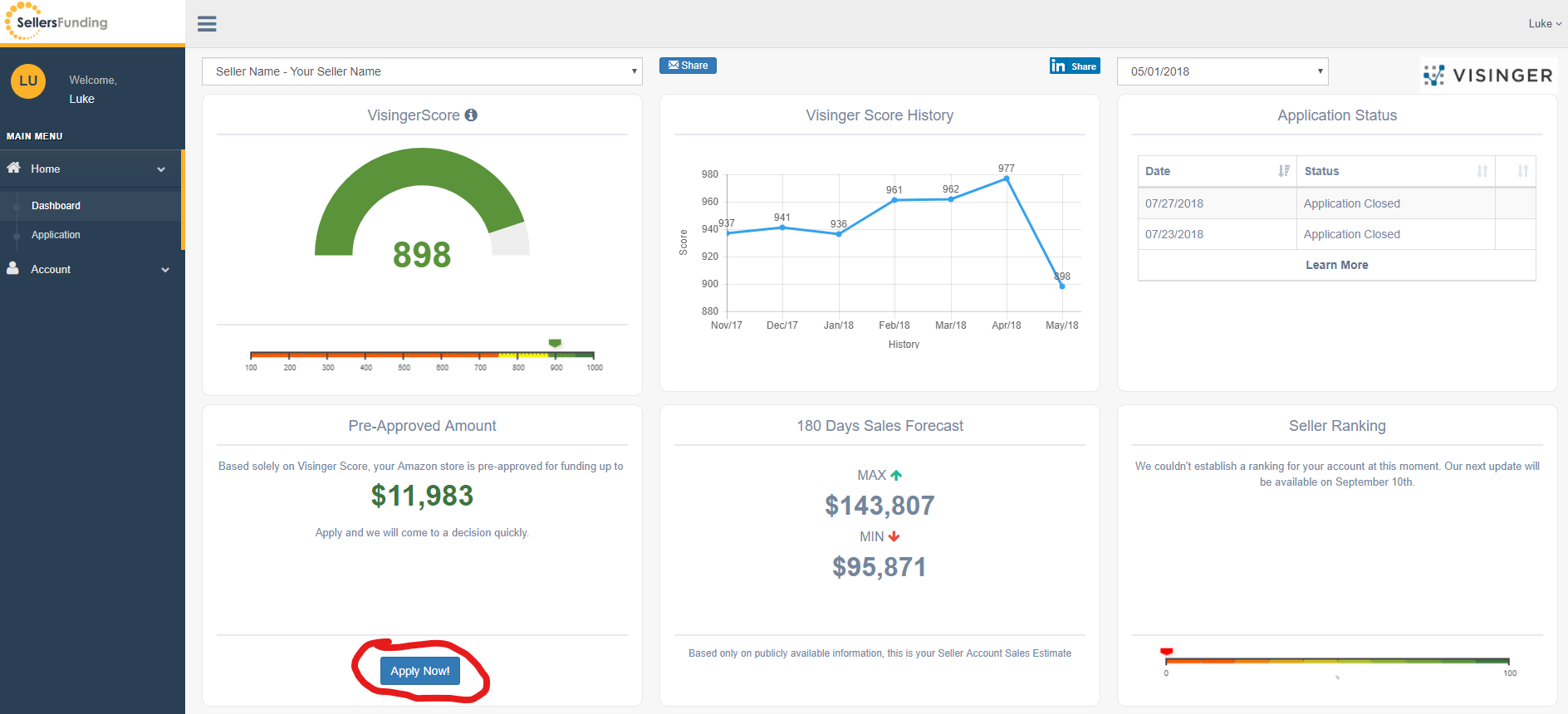The width and height of the screenshot is (1568, 714).
Task: Click the Visinger logo
Action: point(1487,76)
